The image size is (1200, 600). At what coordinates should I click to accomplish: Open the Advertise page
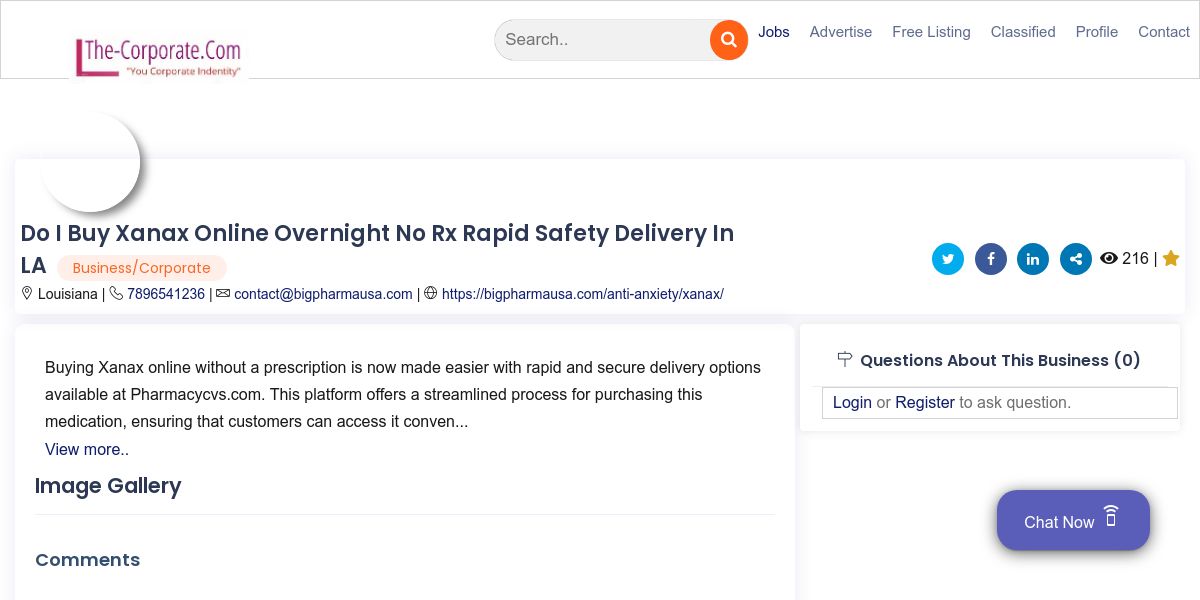[x=841, y=32]
